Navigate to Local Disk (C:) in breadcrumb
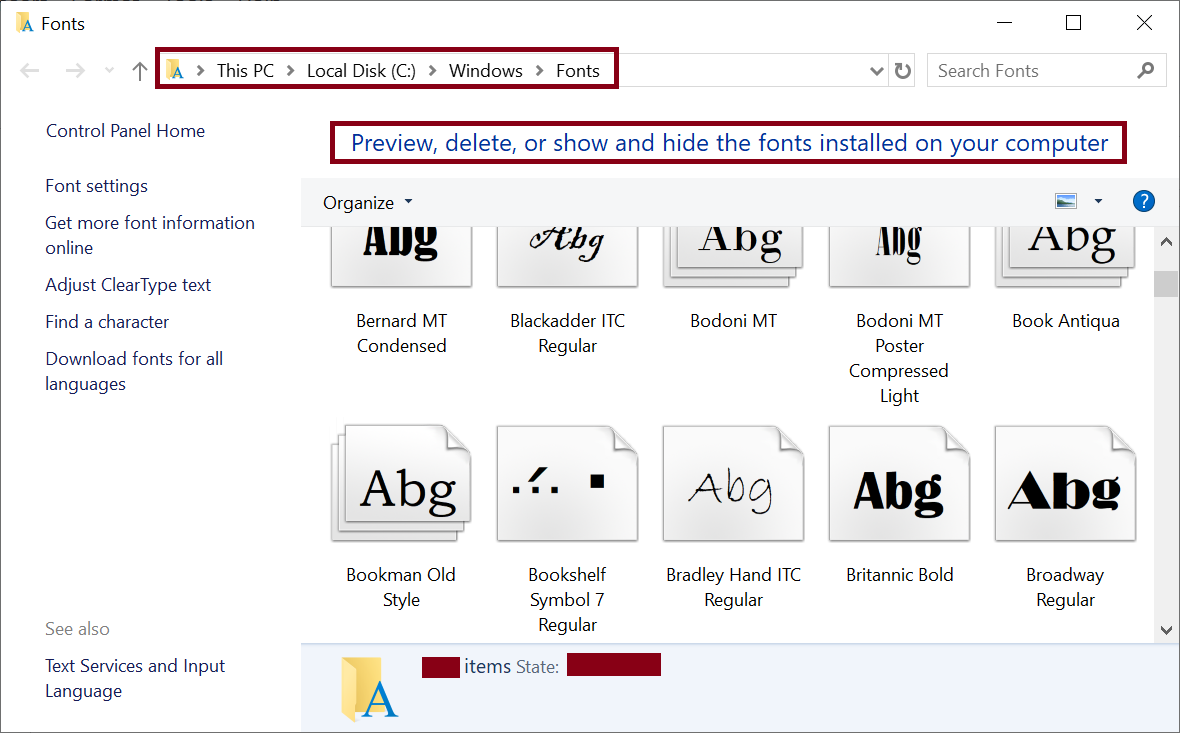1180x733 pixels. tap(361, 70)
